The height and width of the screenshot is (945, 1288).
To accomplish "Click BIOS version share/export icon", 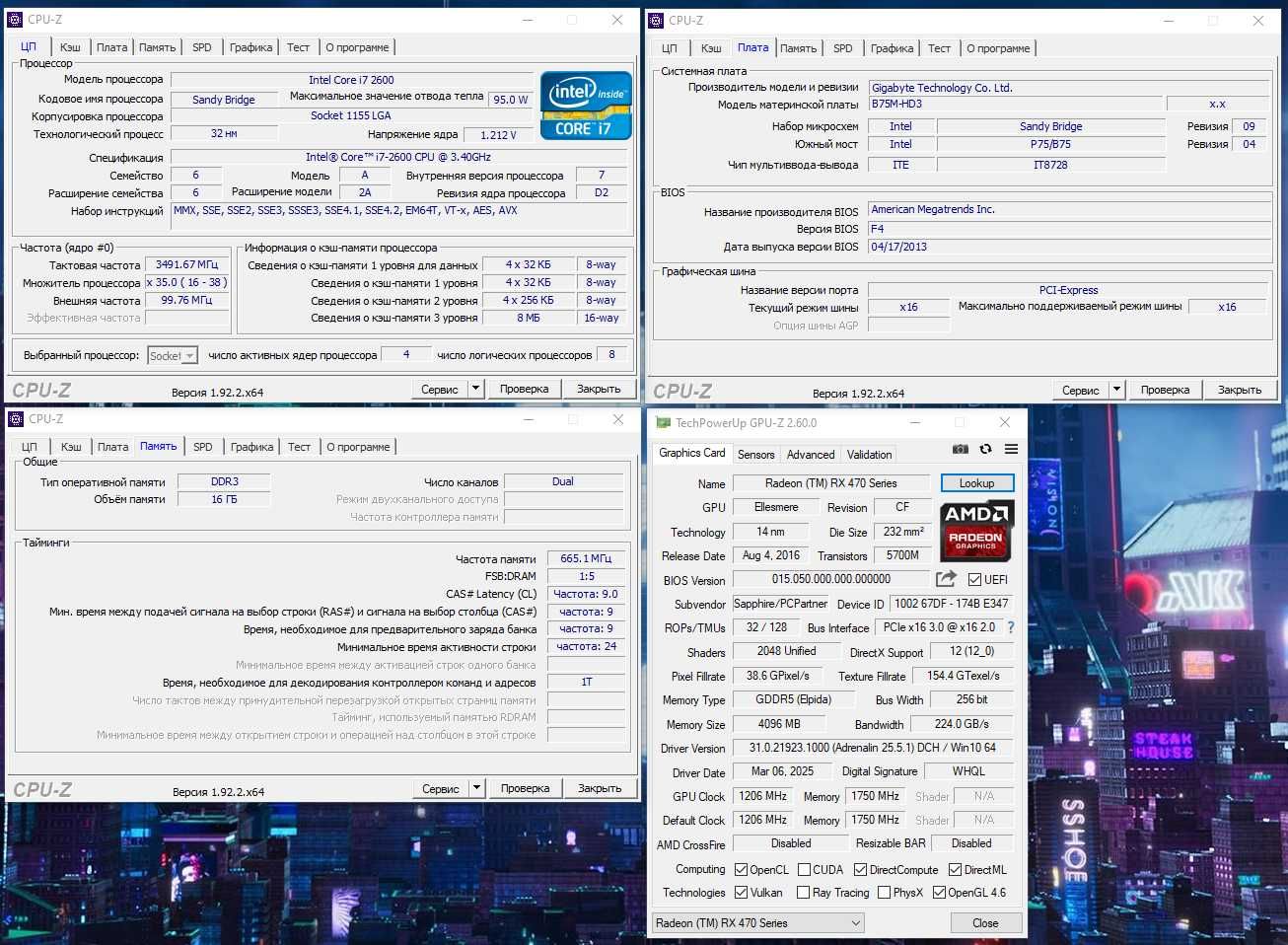I will tap(946, 579).
